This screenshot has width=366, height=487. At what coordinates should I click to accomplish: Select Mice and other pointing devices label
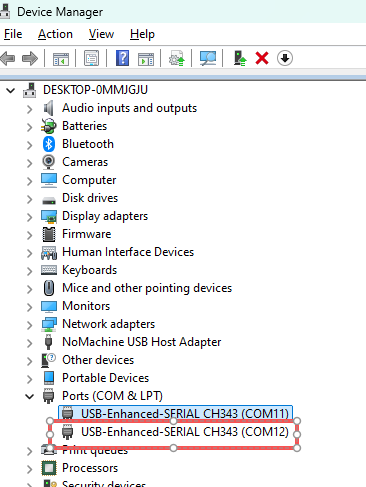tap(147, 288)
